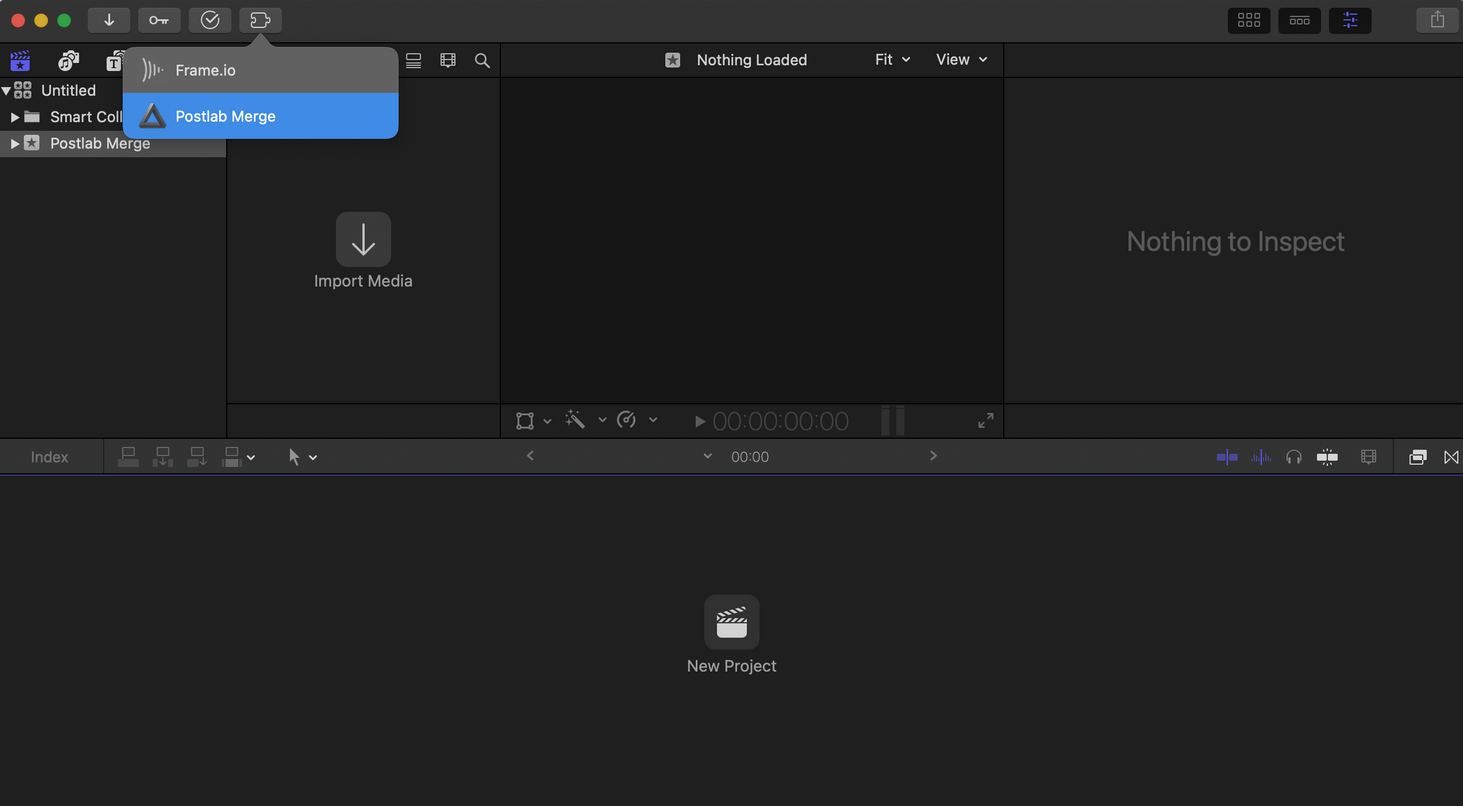Click the Extensions puzzle-piece button
The height and width of the screenshot is (806, 1463).
260,20
